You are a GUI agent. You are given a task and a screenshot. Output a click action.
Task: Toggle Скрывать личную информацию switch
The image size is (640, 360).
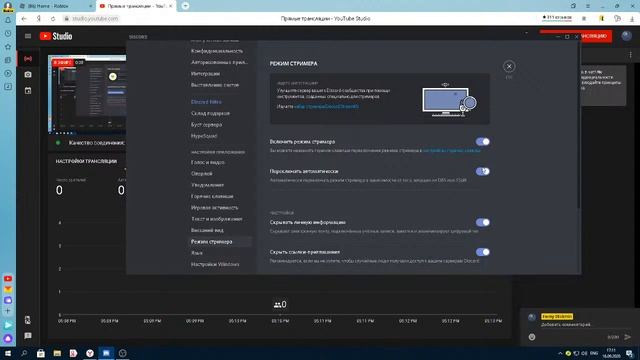pyautogui.click(x=482, y=222)
